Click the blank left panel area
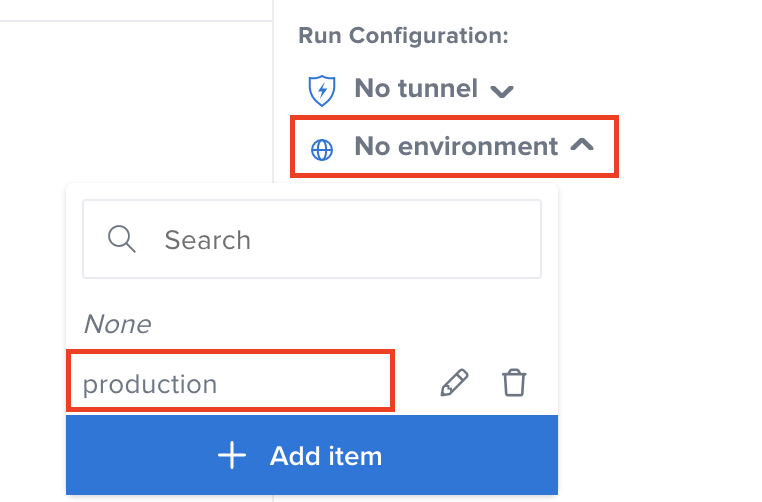The image size is (762, 502). tap(130, 100)
